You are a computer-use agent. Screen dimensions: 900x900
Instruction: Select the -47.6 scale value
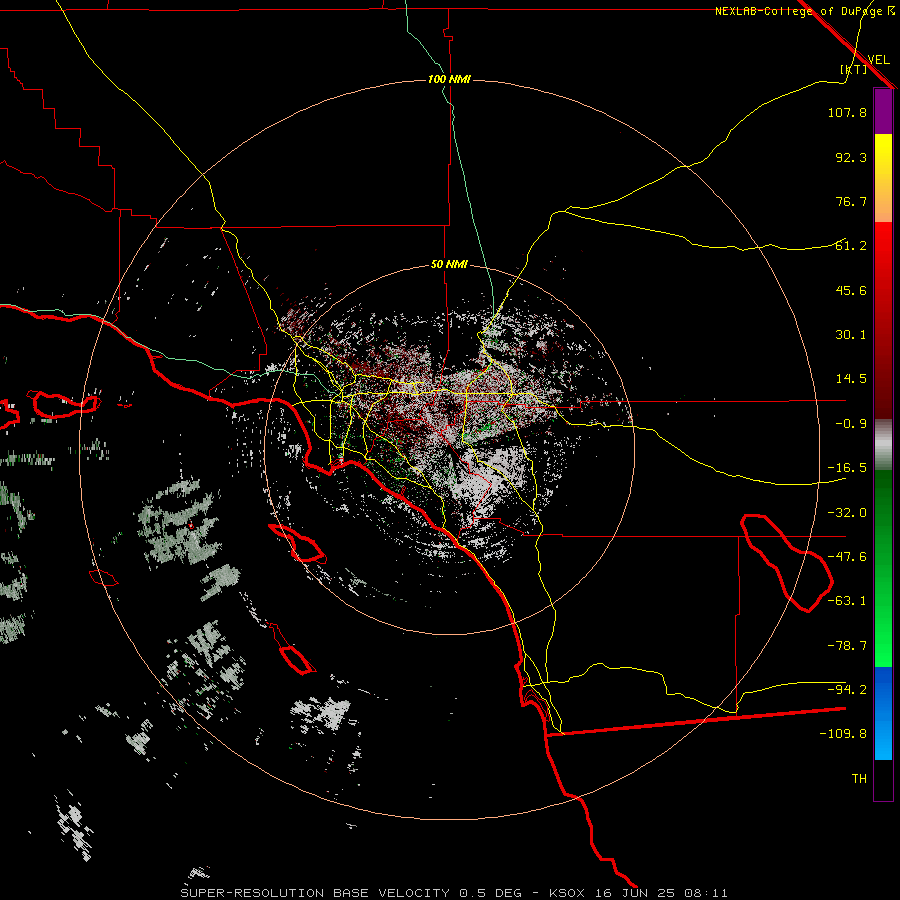click(x=847, y=557)
